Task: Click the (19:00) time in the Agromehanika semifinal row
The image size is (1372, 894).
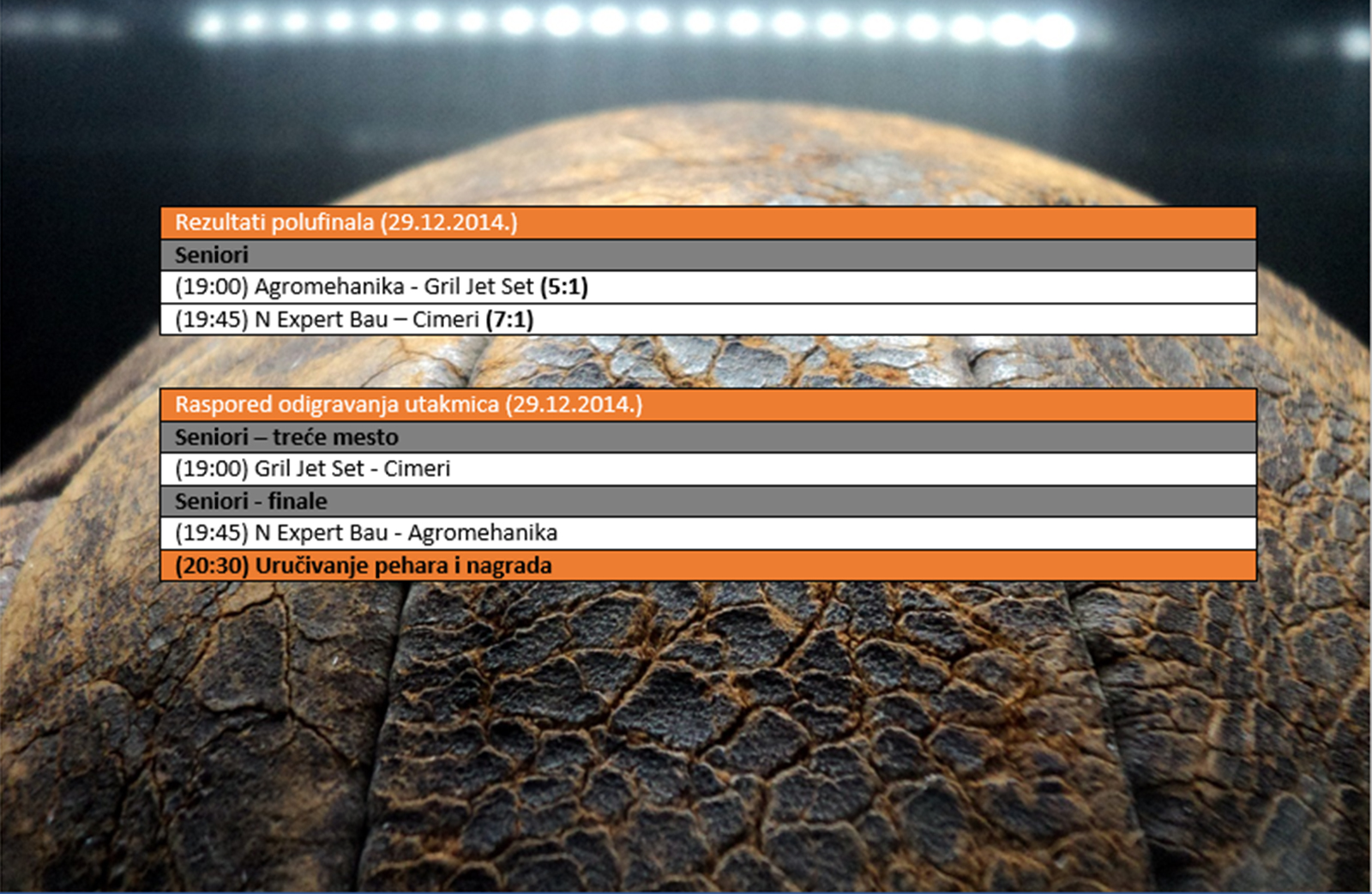Action: click(x=211, y=287)
